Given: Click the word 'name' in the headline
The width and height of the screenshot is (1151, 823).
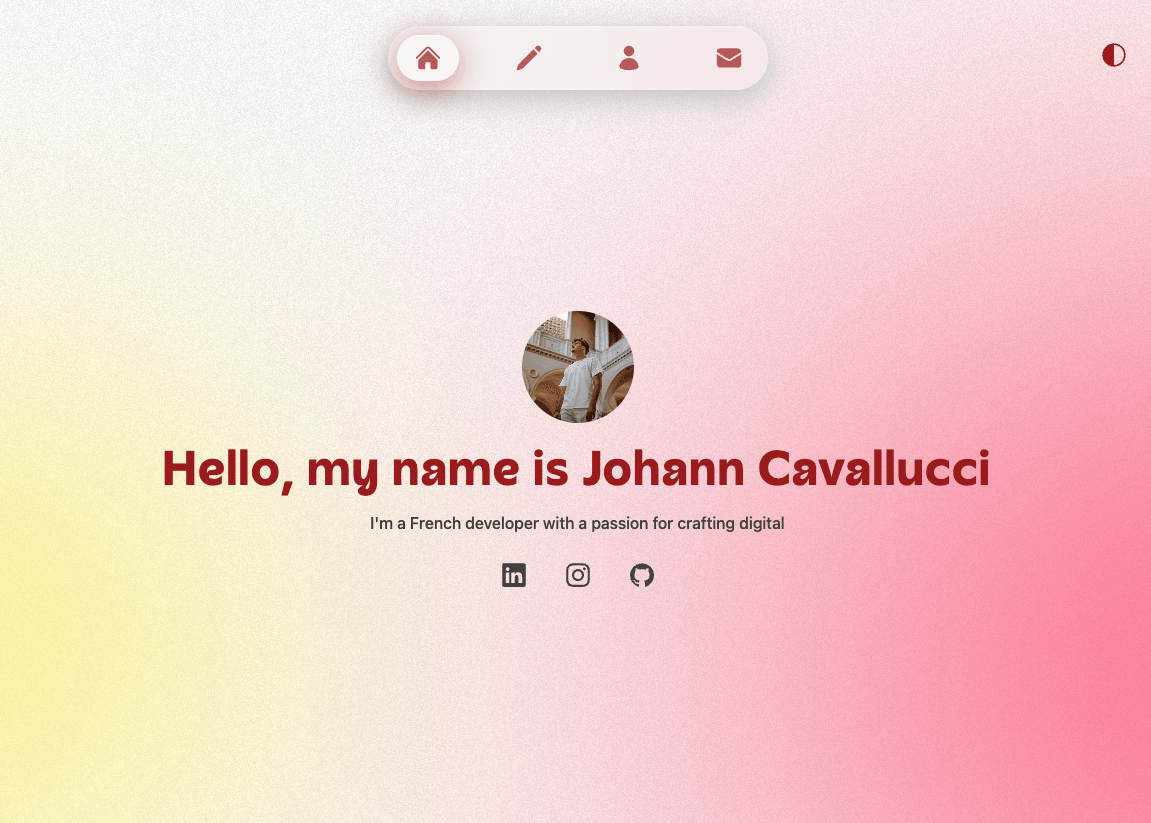Looking at the screenshot, I should 455,470.
